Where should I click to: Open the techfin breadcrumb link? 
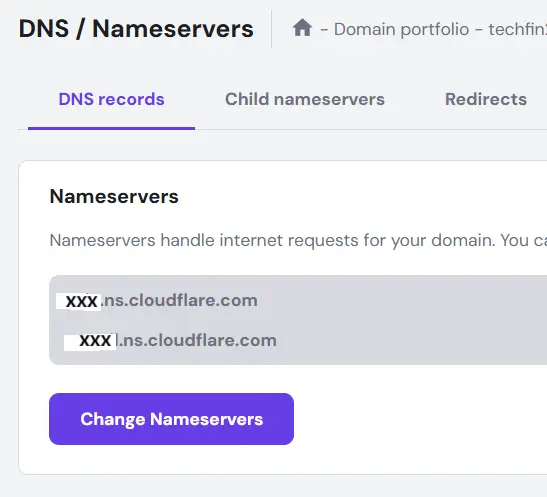click(x=517, y=29)
